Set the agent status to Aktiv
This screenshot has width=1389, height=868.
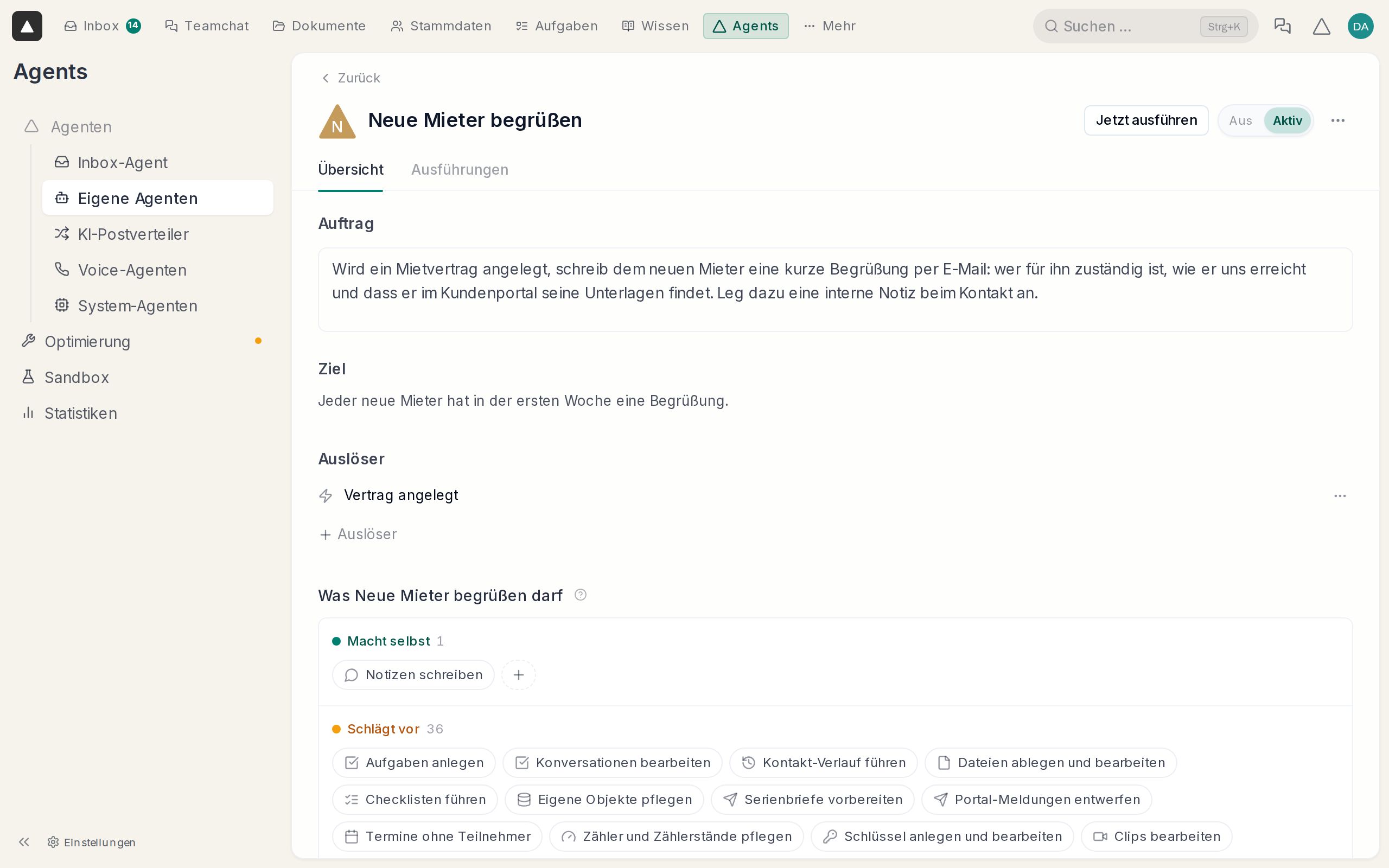pos(1287,120)
